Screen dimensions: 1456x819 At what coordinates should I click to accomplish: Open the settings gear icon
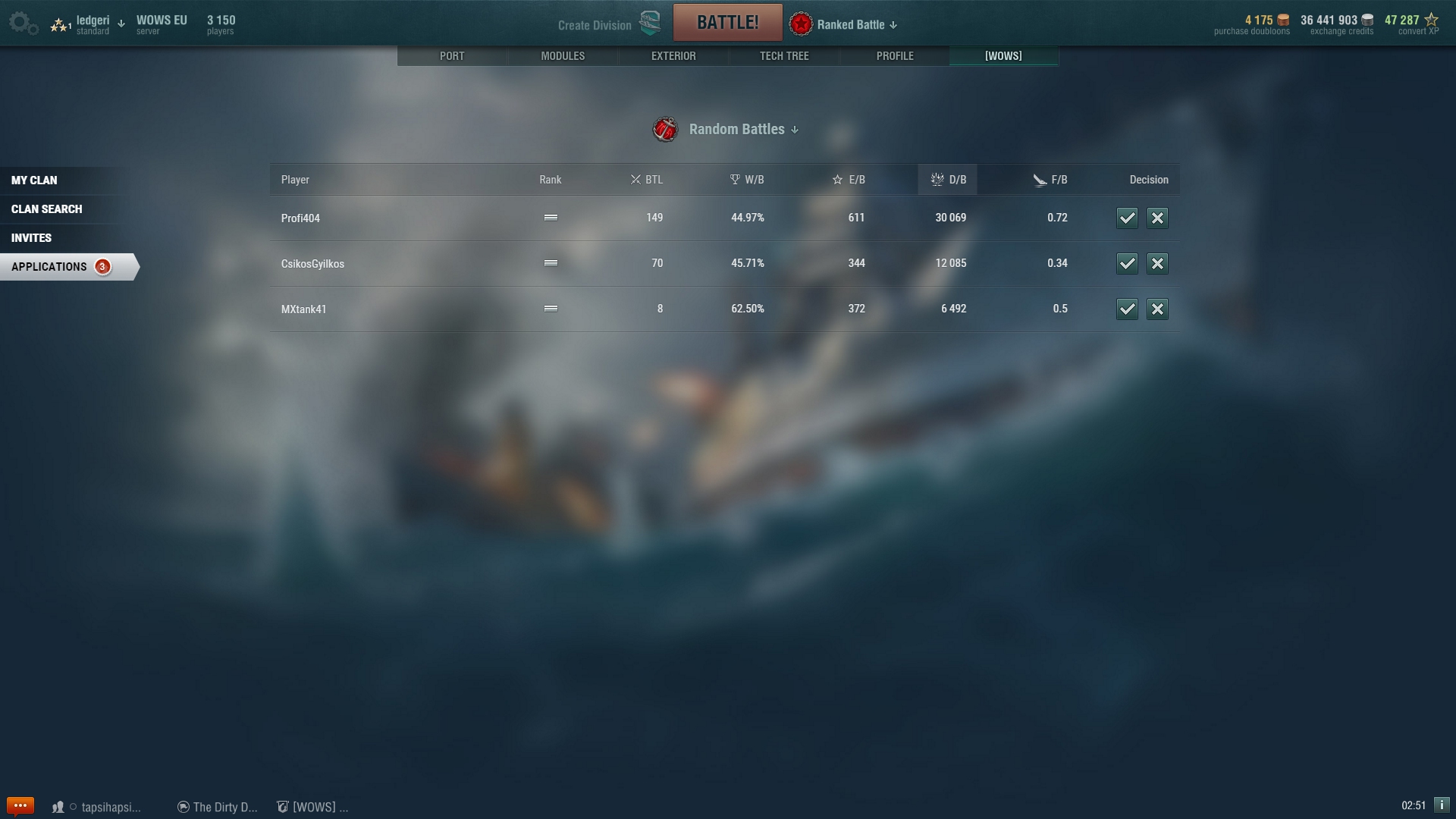click(23, 23)
